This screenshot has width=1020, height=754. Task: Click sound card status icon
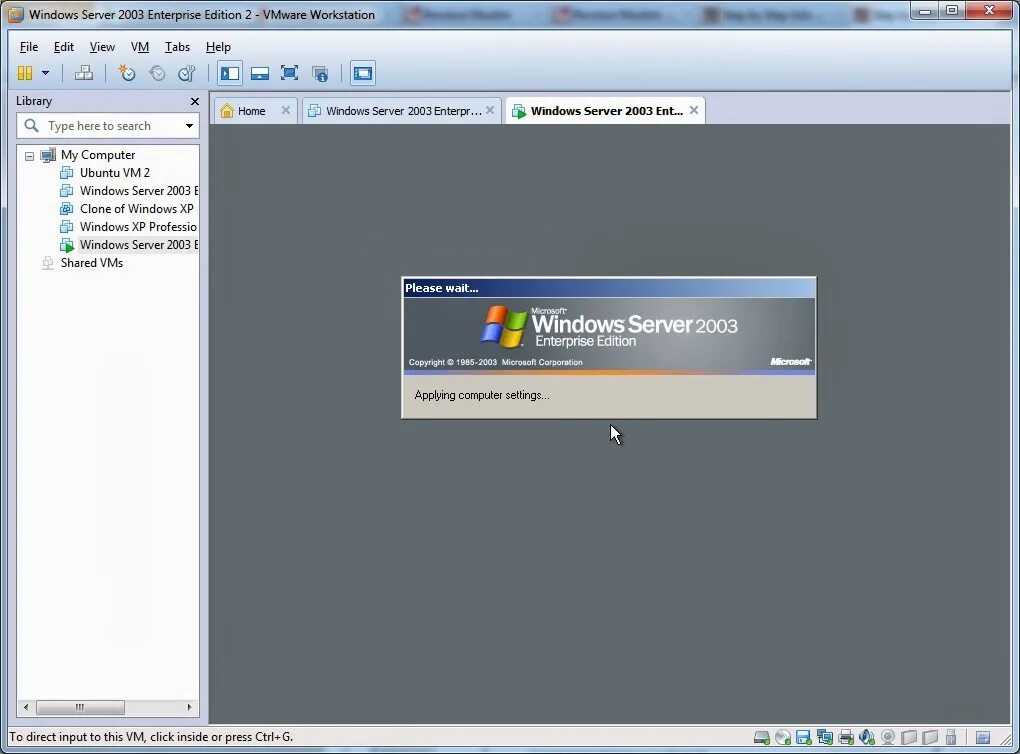(867, 737)
